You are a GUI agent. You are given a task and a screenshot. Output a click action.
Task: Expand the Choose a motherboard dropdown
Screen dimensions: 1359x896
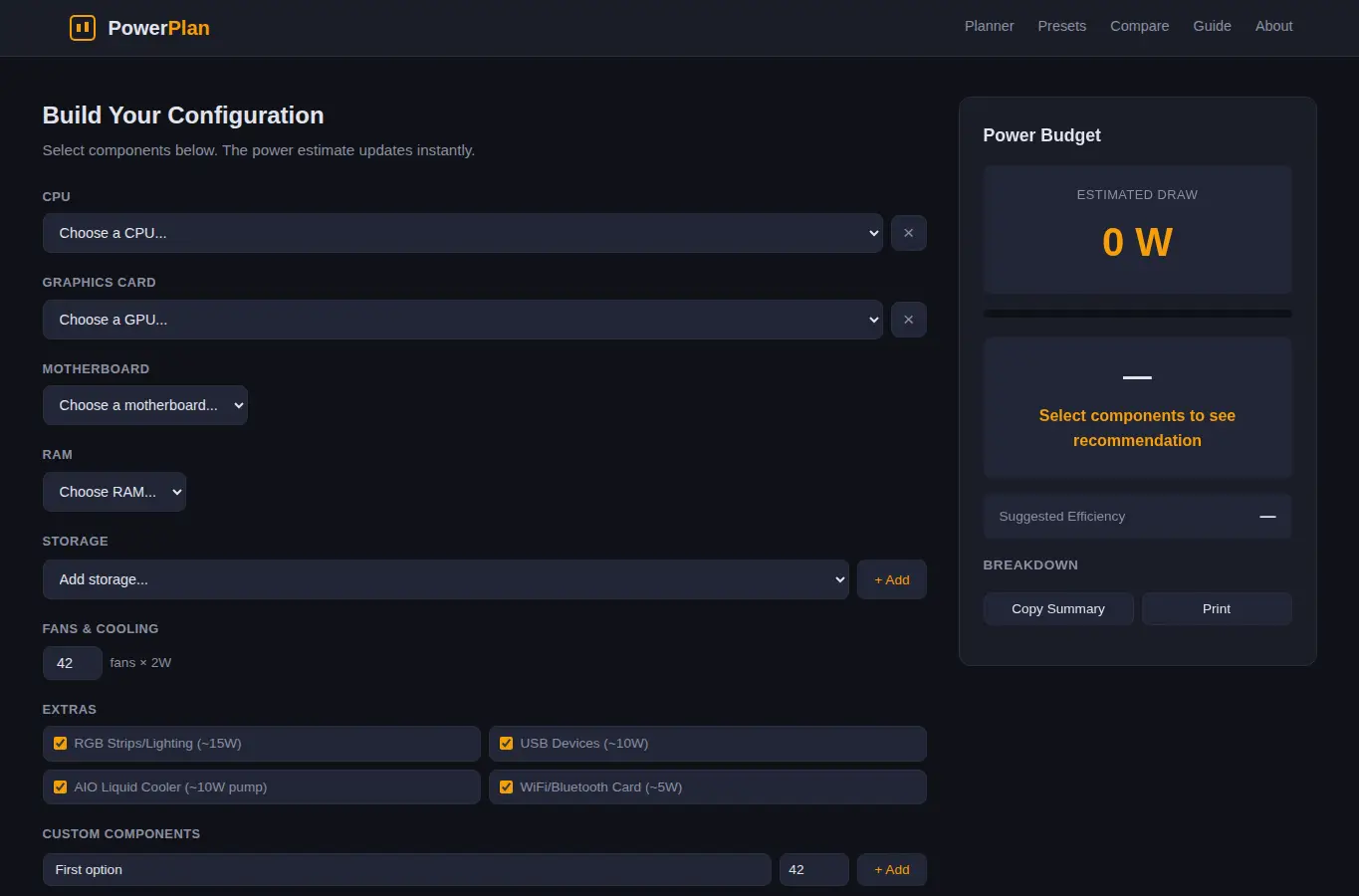pyautogui.click(x=145, y=405)
